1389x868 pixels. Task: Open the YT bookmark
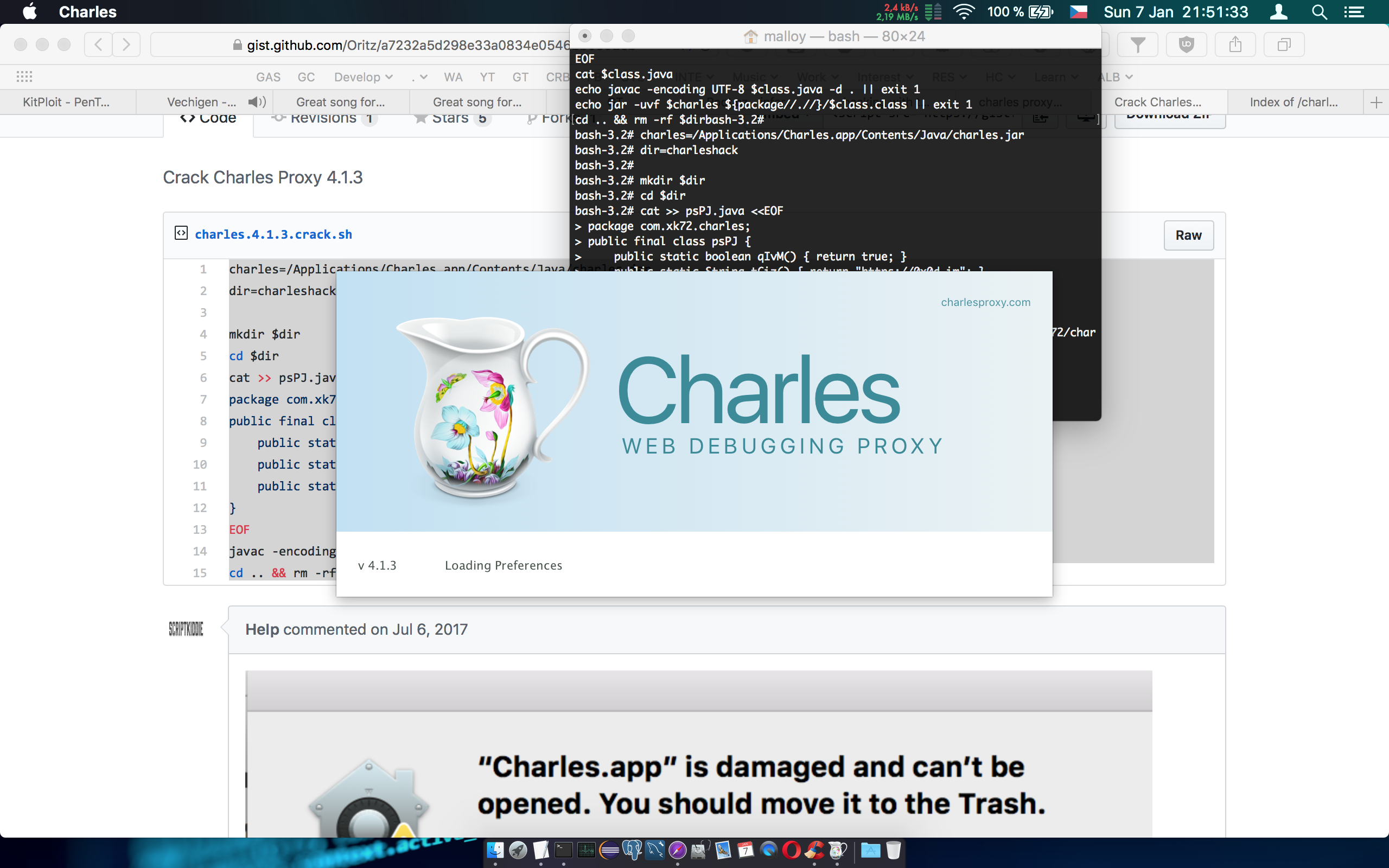pyautogui.click(x=487, y=77)
